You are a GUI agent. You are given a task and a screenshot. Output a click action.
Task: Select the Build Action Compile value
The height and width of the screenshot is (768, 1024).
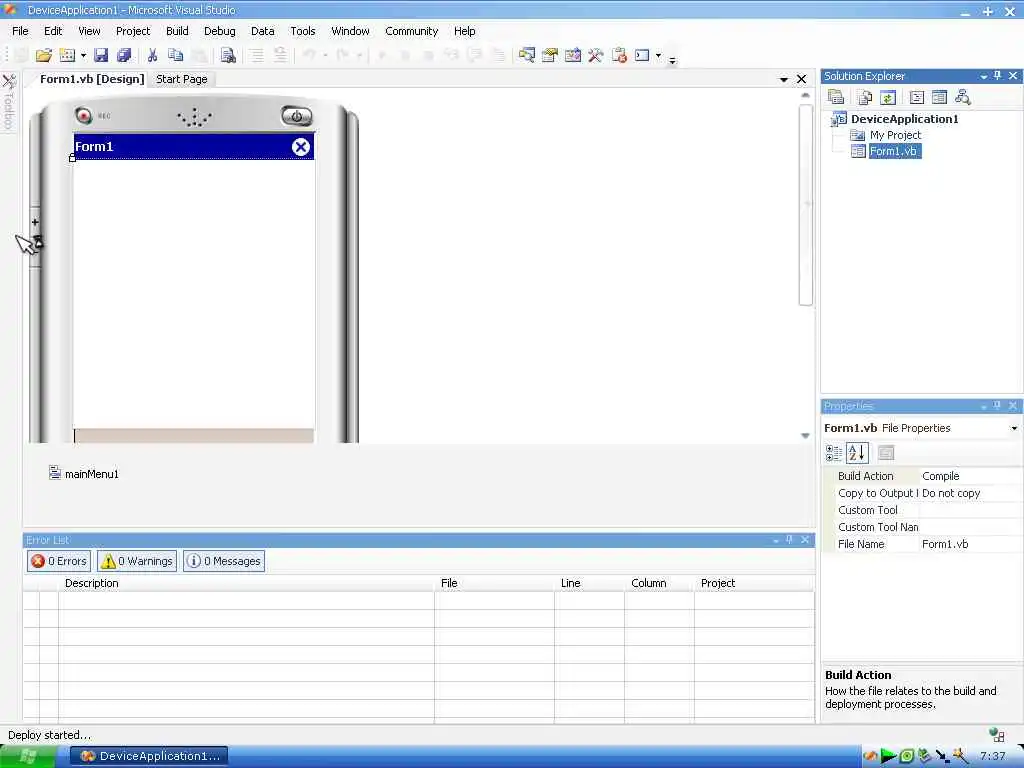(x=970, y=476)
